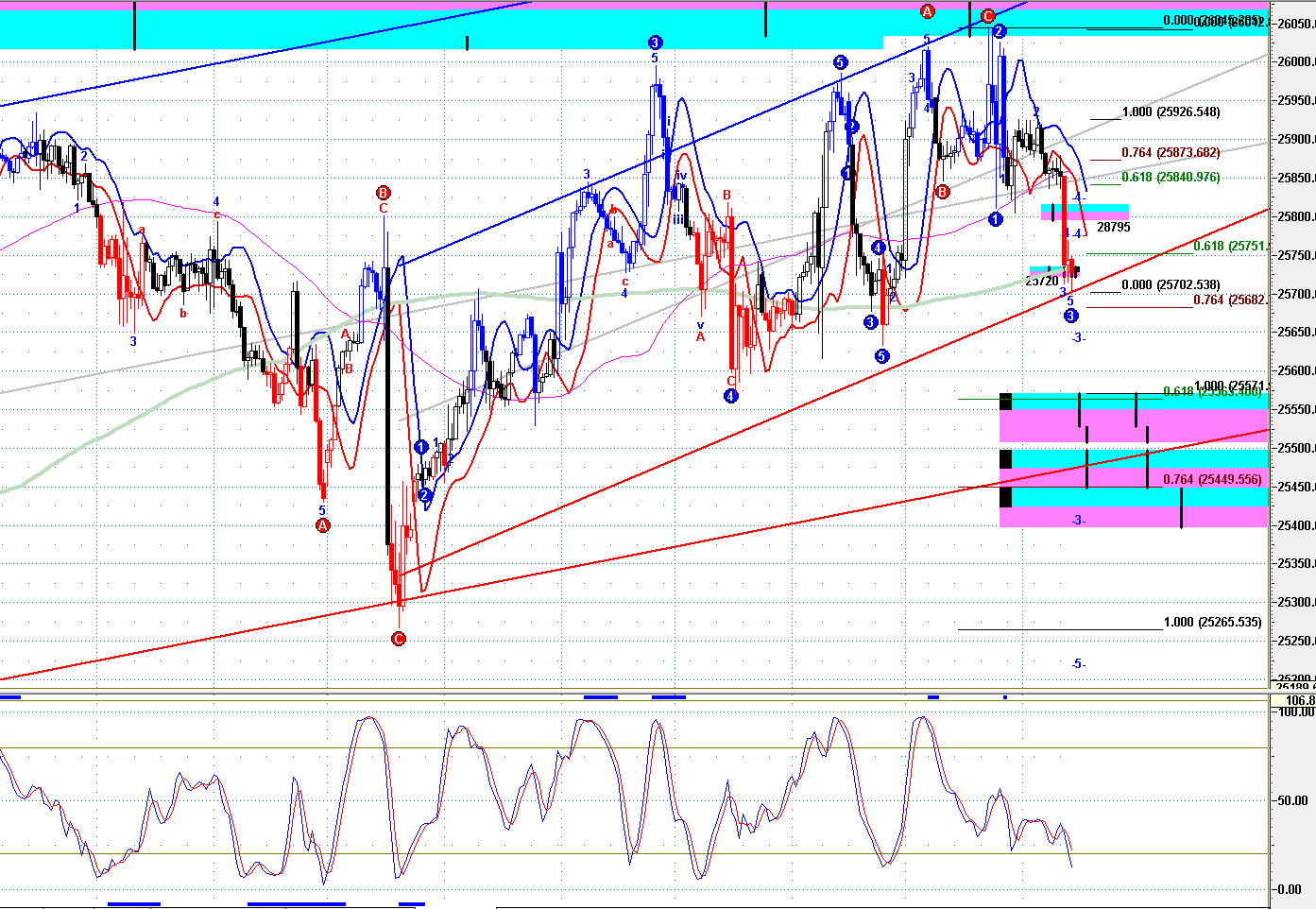Select the blue circled 3 below 25702 level
The width and height of the screenshot is (1316, 909).
tap(1070, 316)
